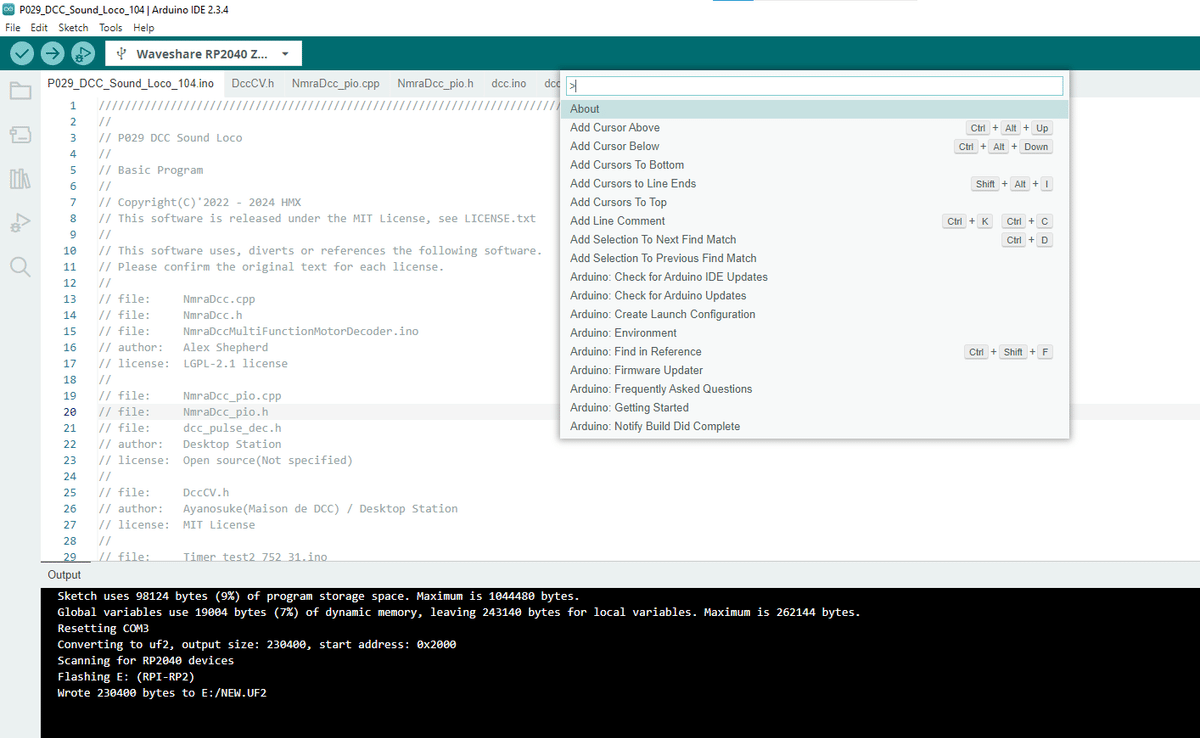This screenshot has width=1200, height=738.
Task: Choose Add Cursors To Bottom command
Action: (x=814, y=165)
